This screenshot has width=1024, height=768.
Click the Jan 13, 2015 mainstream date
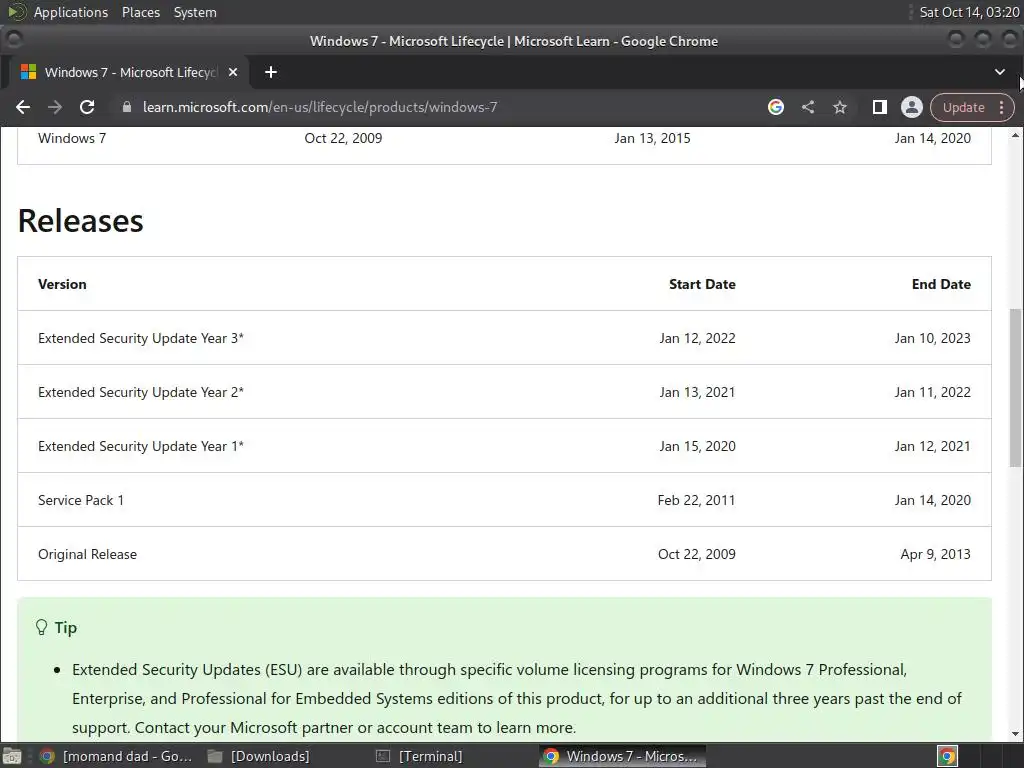click(x=652, y=138)
